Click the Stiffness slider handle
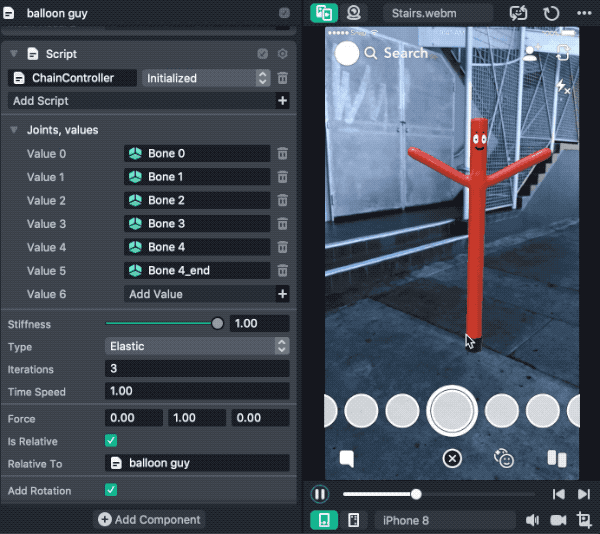This screenshot has width=600, height=534. click(x=218, y=323)
